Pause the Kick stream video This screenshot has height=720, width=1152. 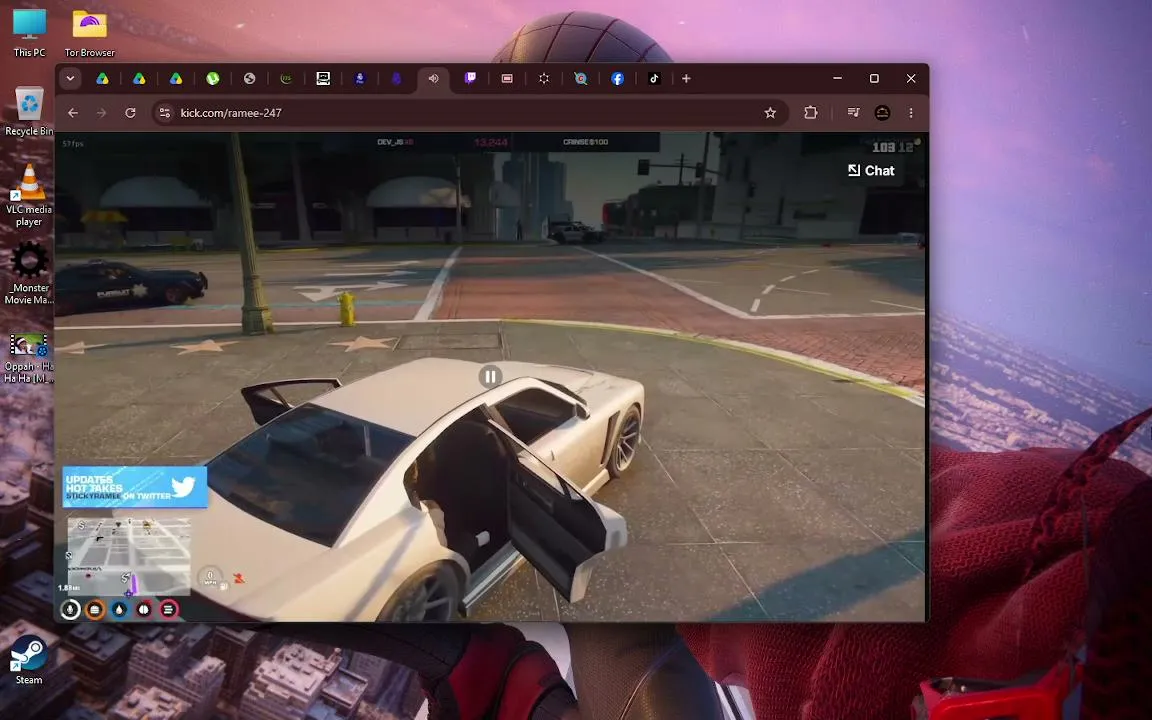pyautogui.click(x=490, y=376)
